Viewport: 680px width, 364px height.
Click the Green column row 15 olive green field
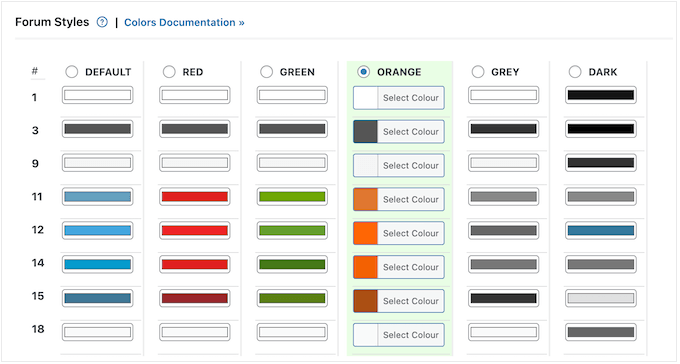click(292, 298)
